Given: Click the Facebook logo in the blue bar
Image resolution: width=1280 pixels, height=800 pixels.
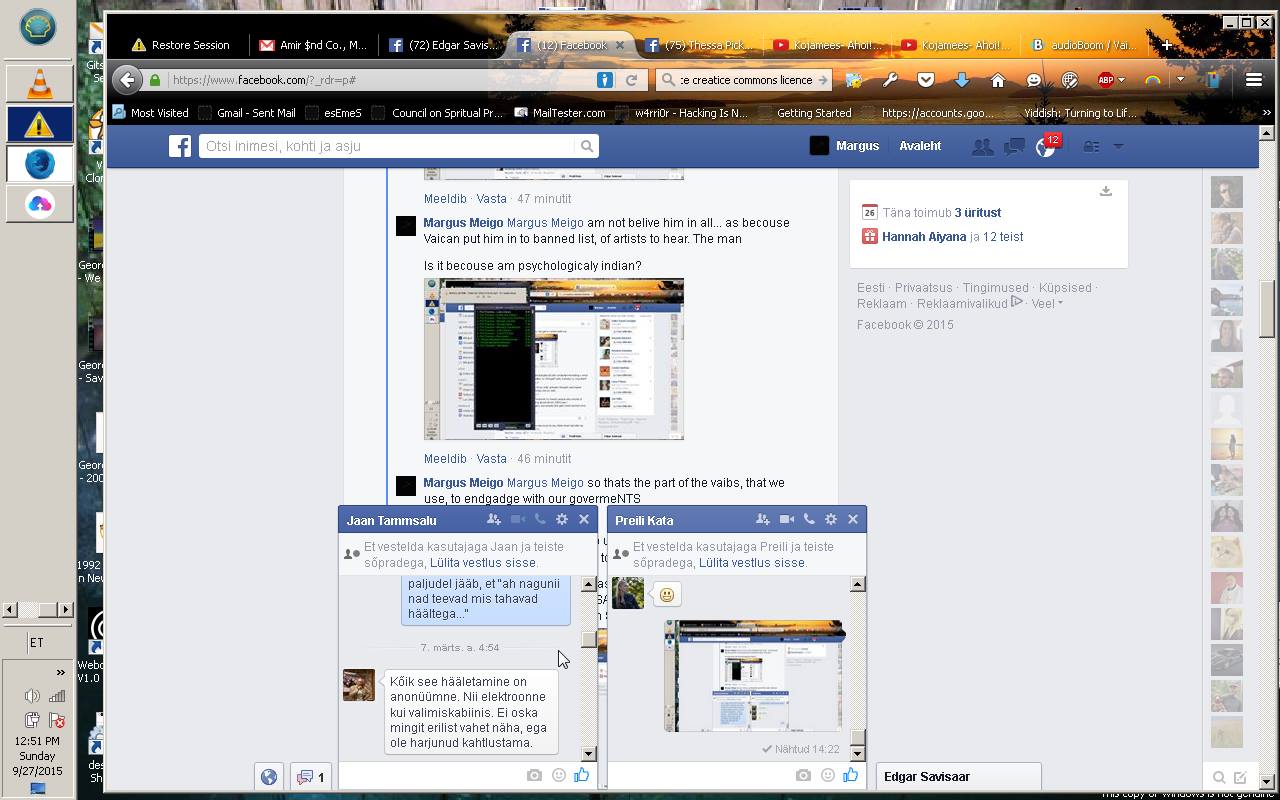Looking at the screenshot, I should pos(179,146).
